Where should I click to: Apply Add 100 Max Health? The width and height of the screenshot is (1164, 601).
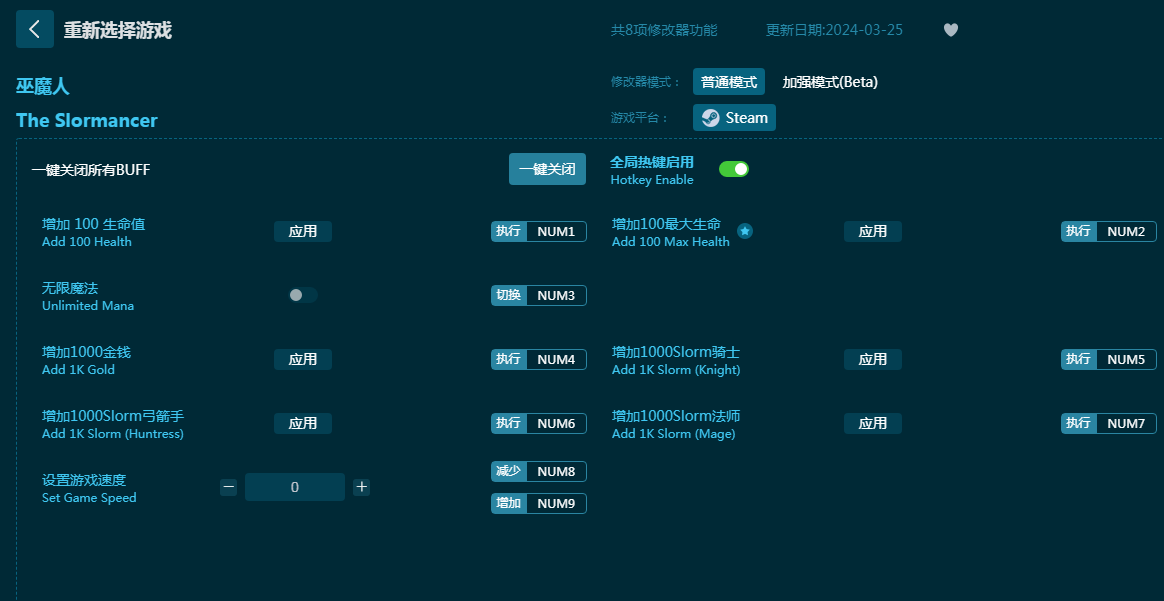coord(872,231)
